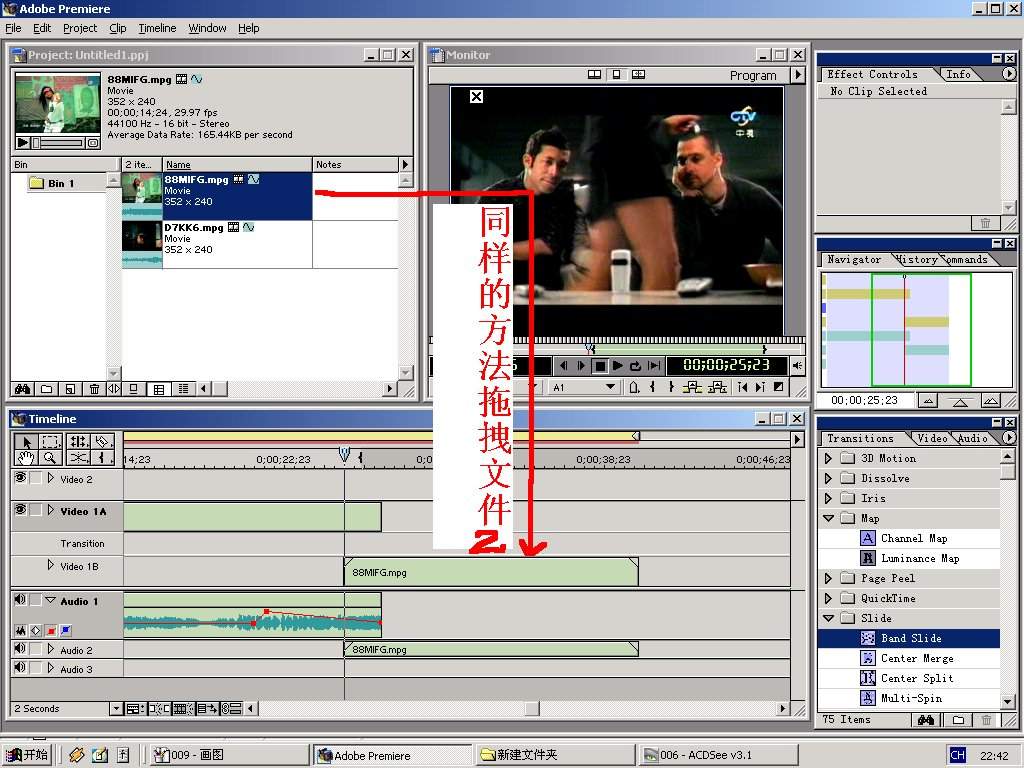Select the Razor tool in Timeline
This screenshot has height=768, width=1024.
click(x=103, y=441)
